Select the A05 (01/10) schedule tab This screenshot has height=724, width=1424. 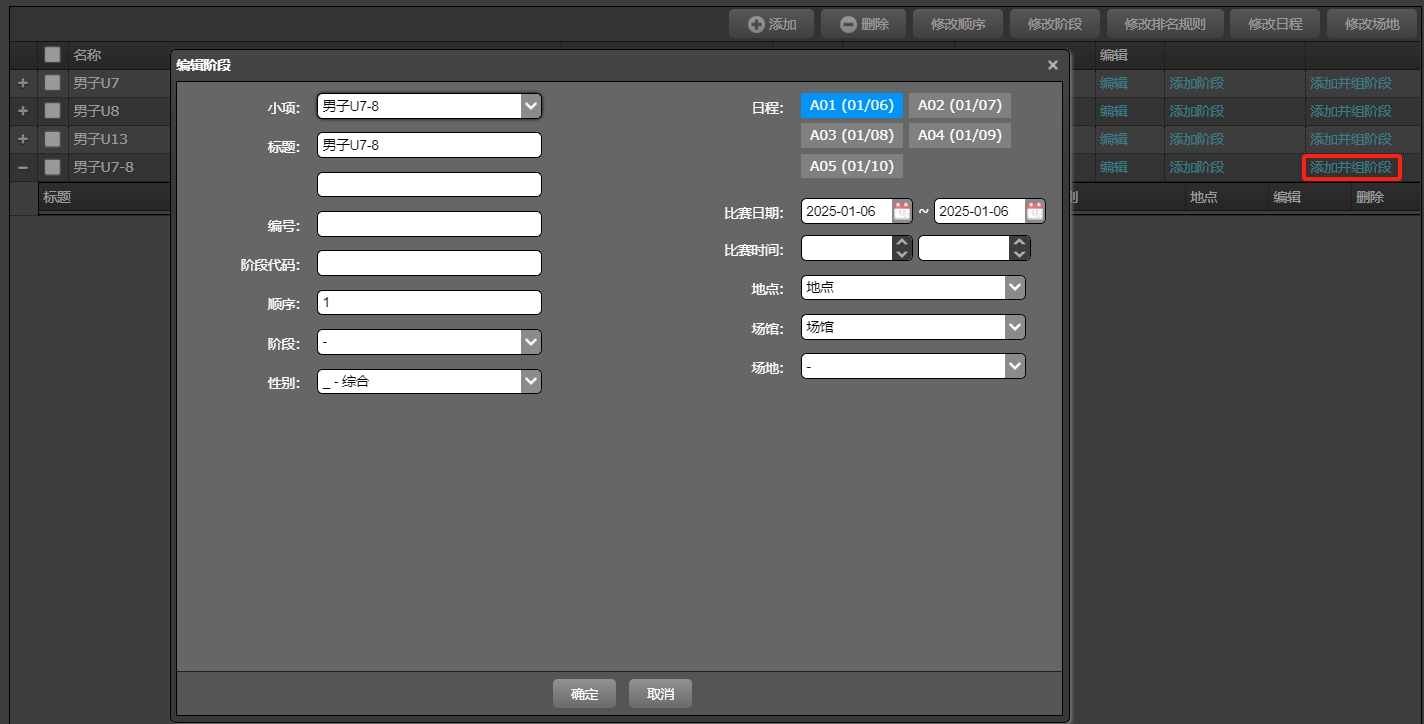click(851, 165)
